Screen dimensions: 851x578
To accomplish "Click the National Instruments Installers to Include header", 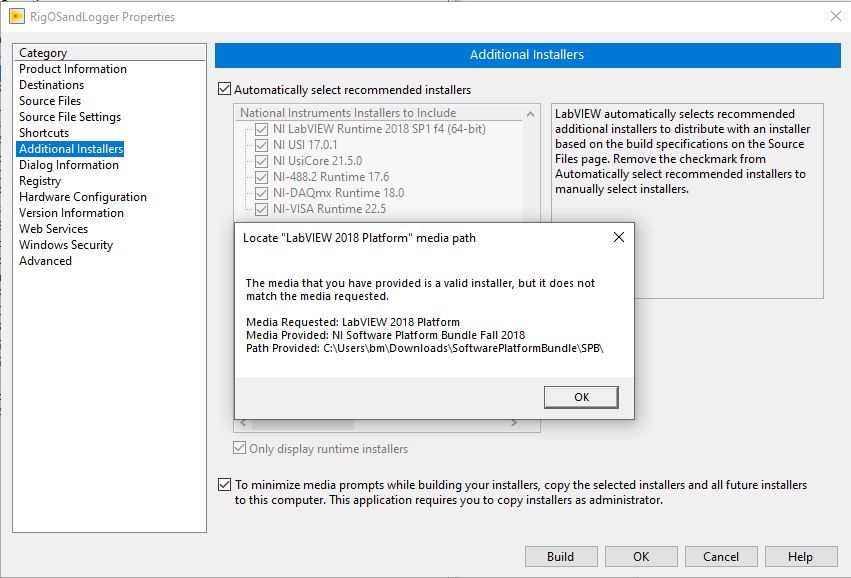I will point(348,113).
